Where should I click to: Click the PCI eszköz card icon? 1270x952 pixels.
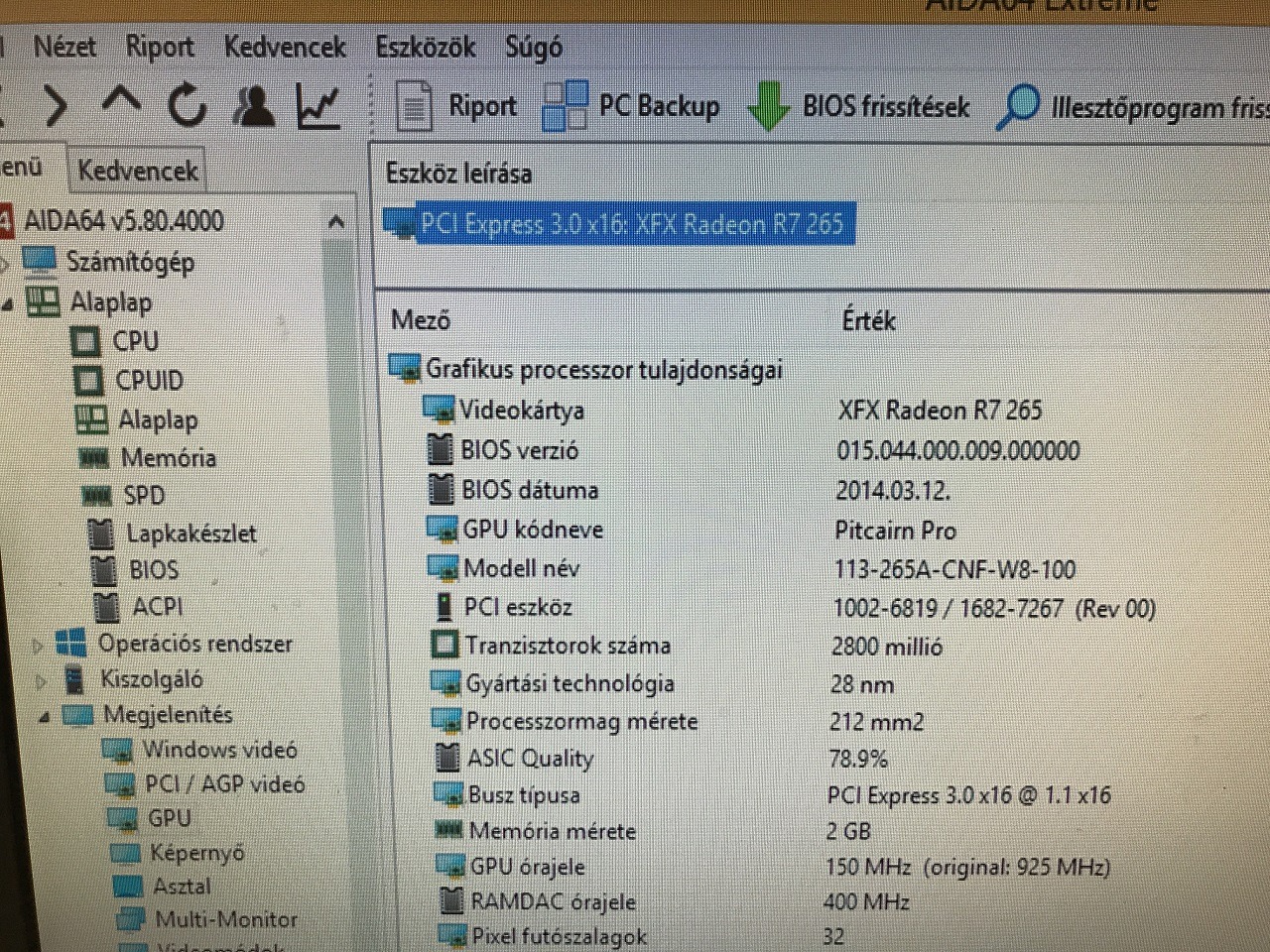444,607
